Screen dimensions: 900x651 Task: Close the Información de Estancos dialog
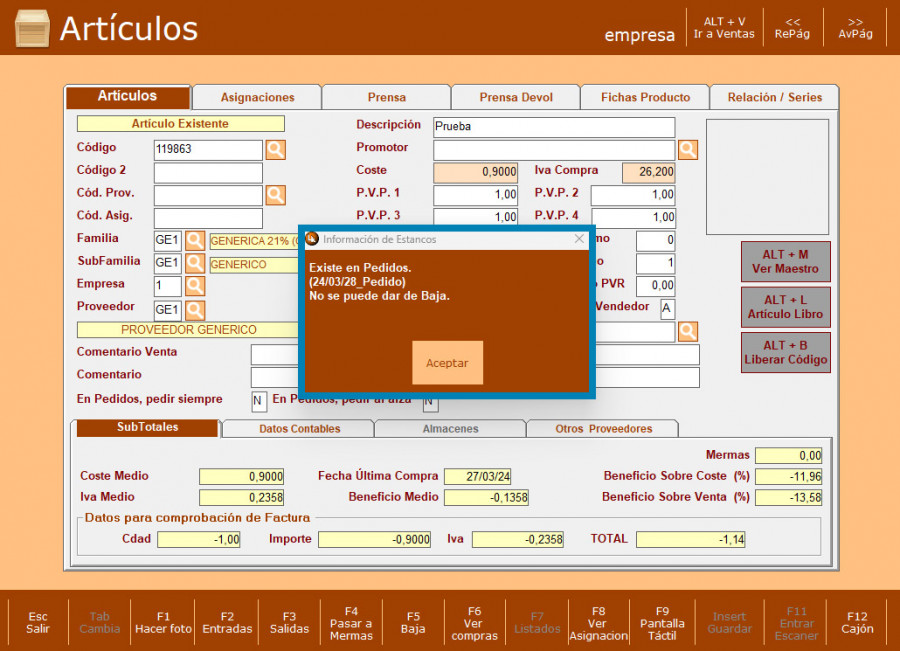click(x=579, y=239)
